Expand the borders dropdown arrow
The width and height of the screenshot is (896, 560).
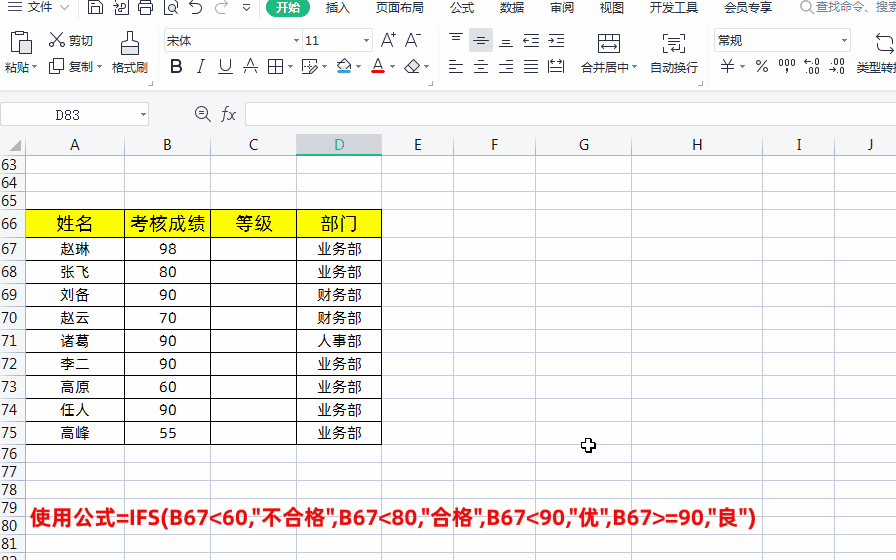click(x=290, y=67)
